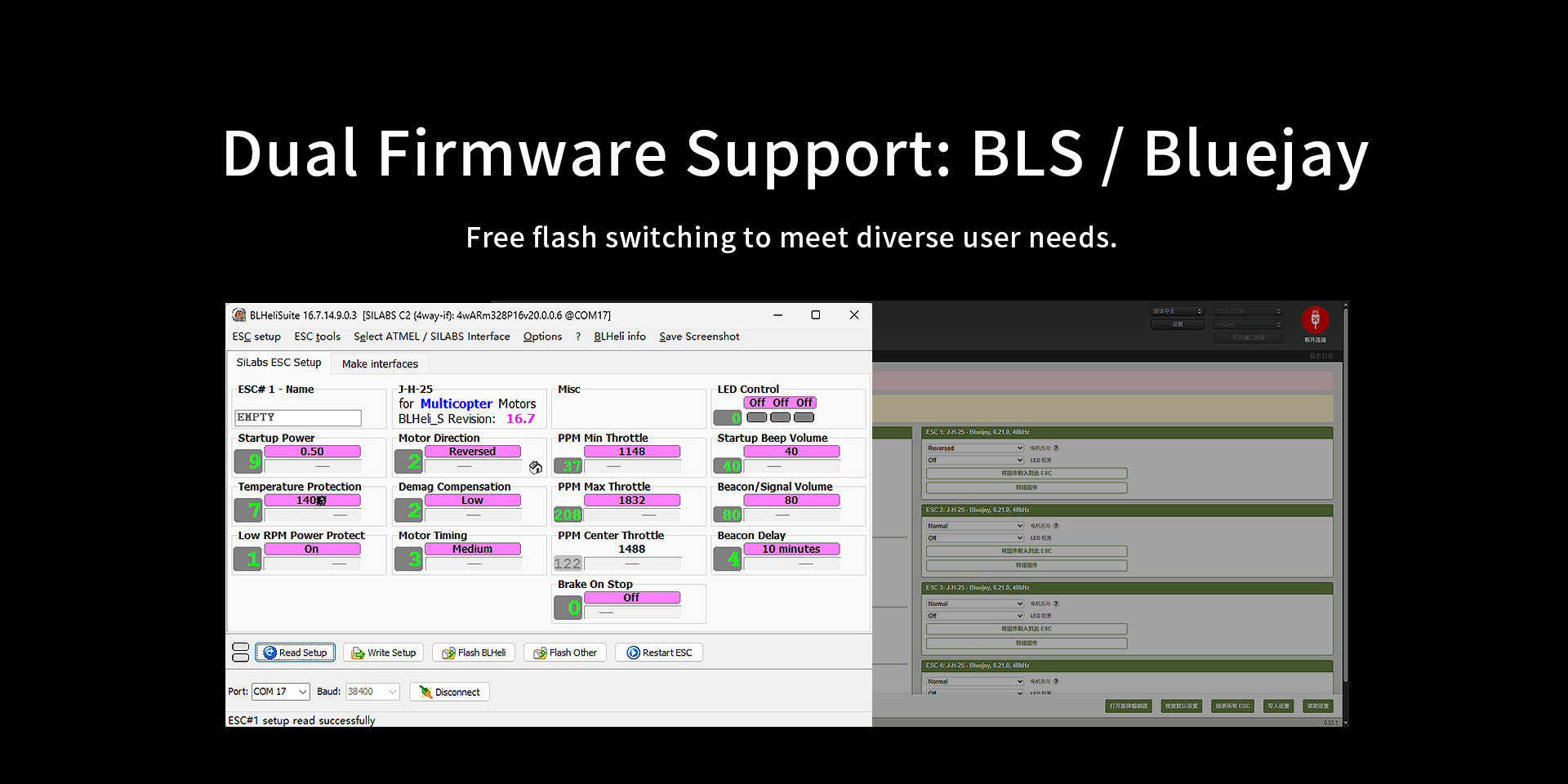Open Select ATMEL / SILABS Interface menu
The image size is (1568, 784).
[x=431, y=336]
